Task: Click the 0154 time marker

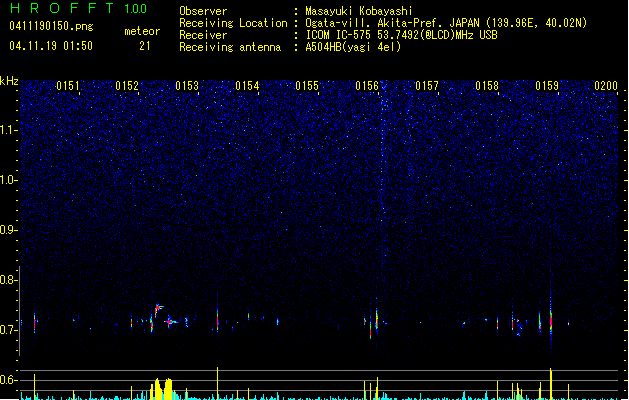Action: pyautogui.click(x=247, y=86)
